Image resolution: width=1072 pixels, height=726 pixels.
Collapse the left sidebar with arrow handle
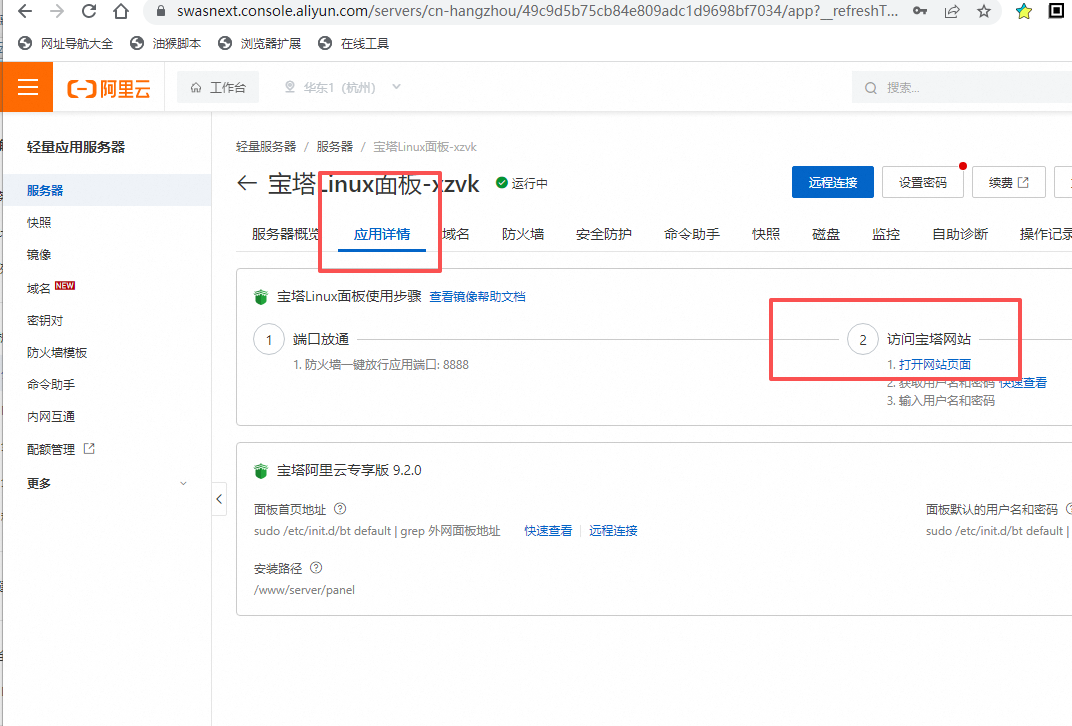pyautogui.click(x=219, y=499)
